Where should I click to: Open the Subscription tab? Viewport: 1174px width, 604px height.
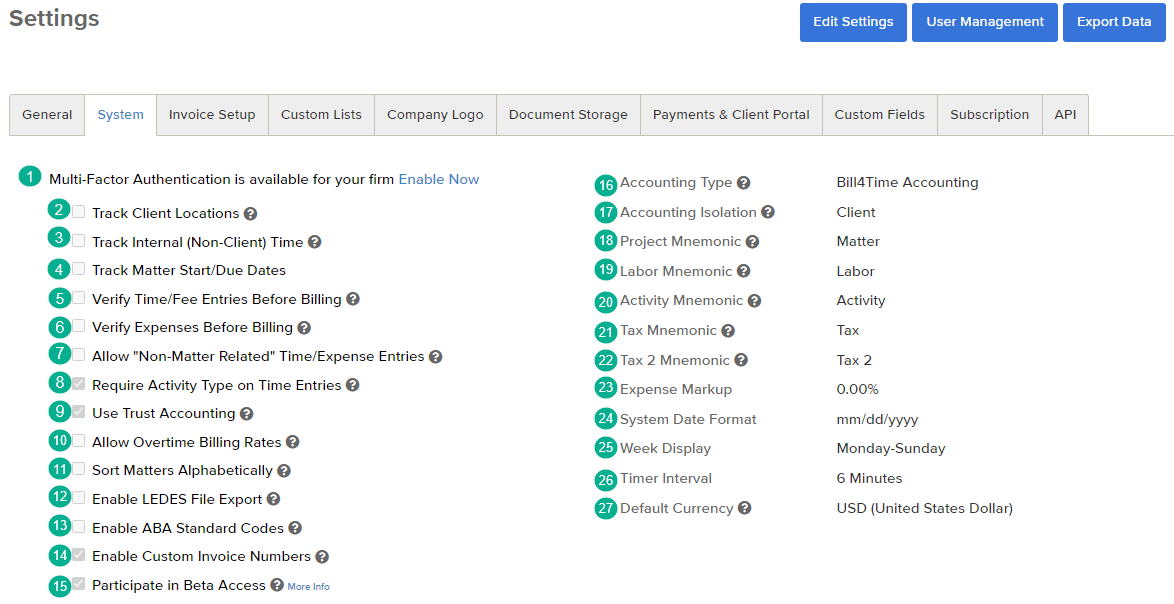[990, 115]
